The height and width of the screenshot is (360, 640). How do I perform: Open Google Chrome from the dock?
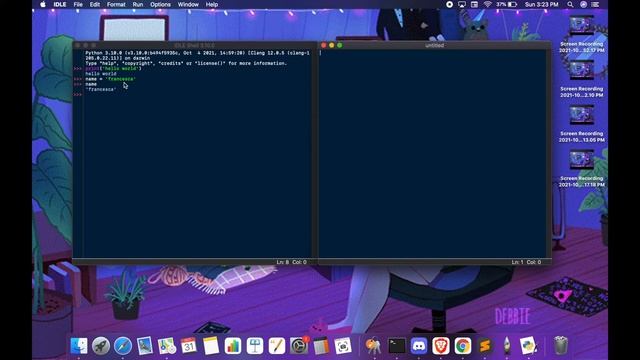coord(463,346)
